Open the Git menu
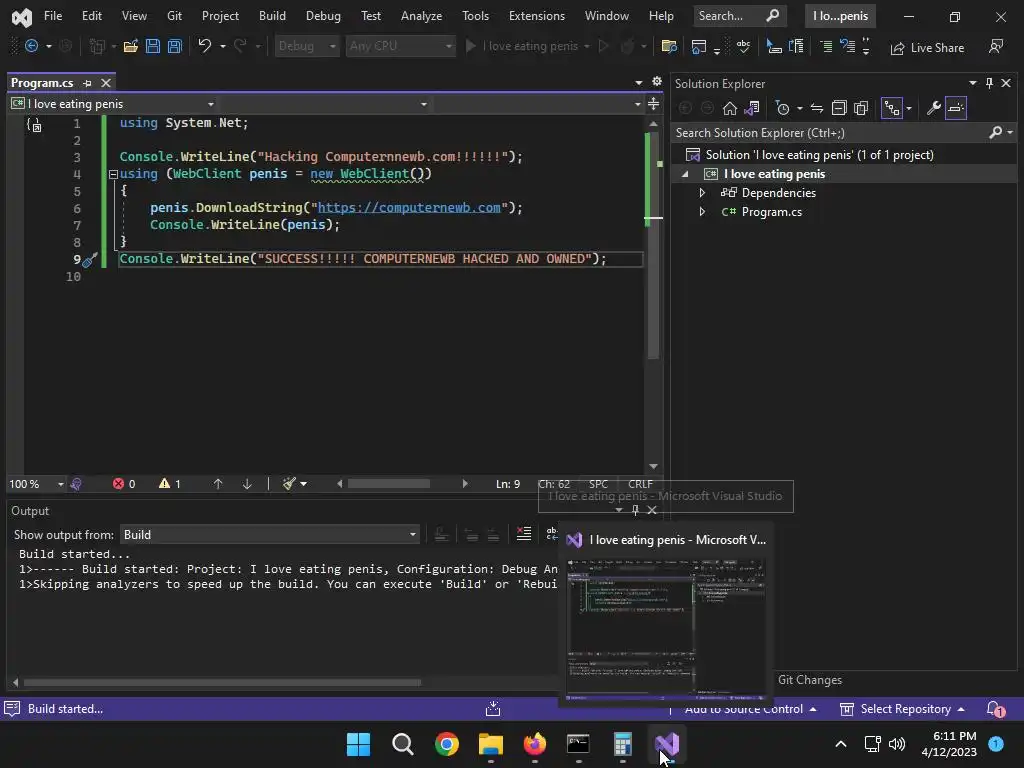1024x768 pixels. click(x=174, y=16)
